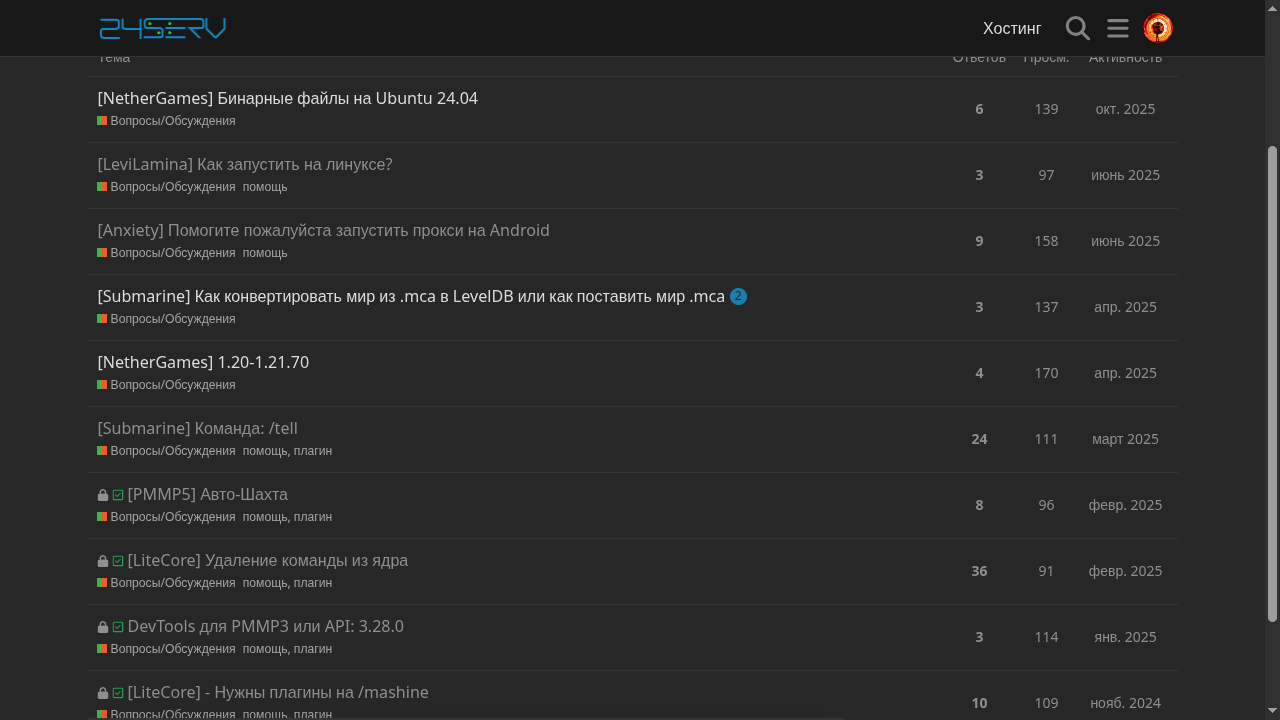The image size is (1280, 720).
Task: Select the плагин tag under Команда: /tell
Action: point(313,451)
